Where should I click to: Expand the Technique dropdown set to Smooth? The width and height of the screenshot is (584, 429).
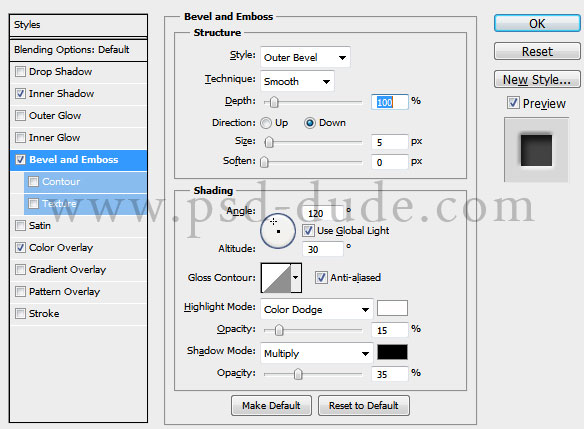[297, 81]
